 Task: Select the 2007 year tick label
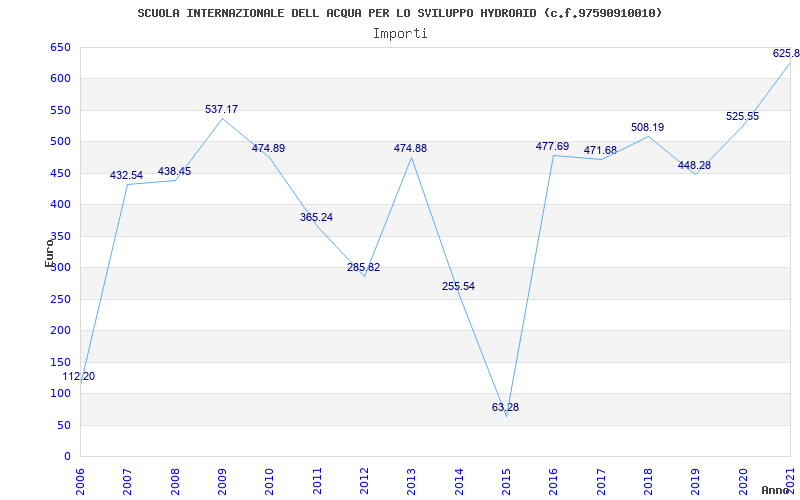[x=128, y=481]
